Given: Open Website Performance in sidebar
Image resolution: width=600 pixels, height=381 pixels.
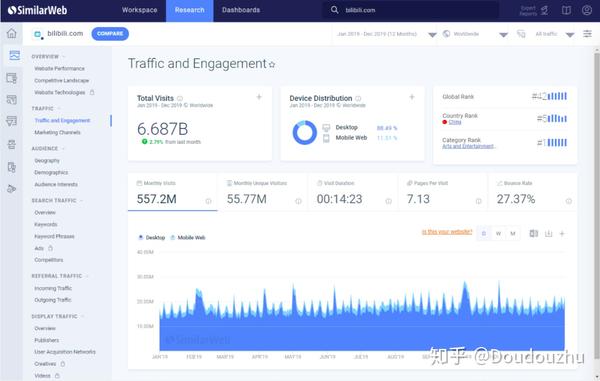Looking at the screenshot, I should (59, 68).
